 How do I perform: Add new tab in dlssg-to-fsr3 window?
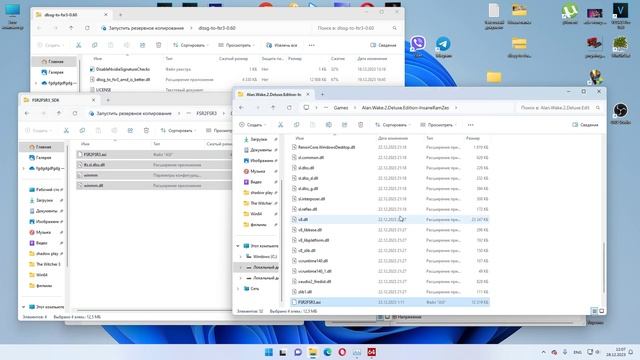pyautogui.click(x=120, y=15)
